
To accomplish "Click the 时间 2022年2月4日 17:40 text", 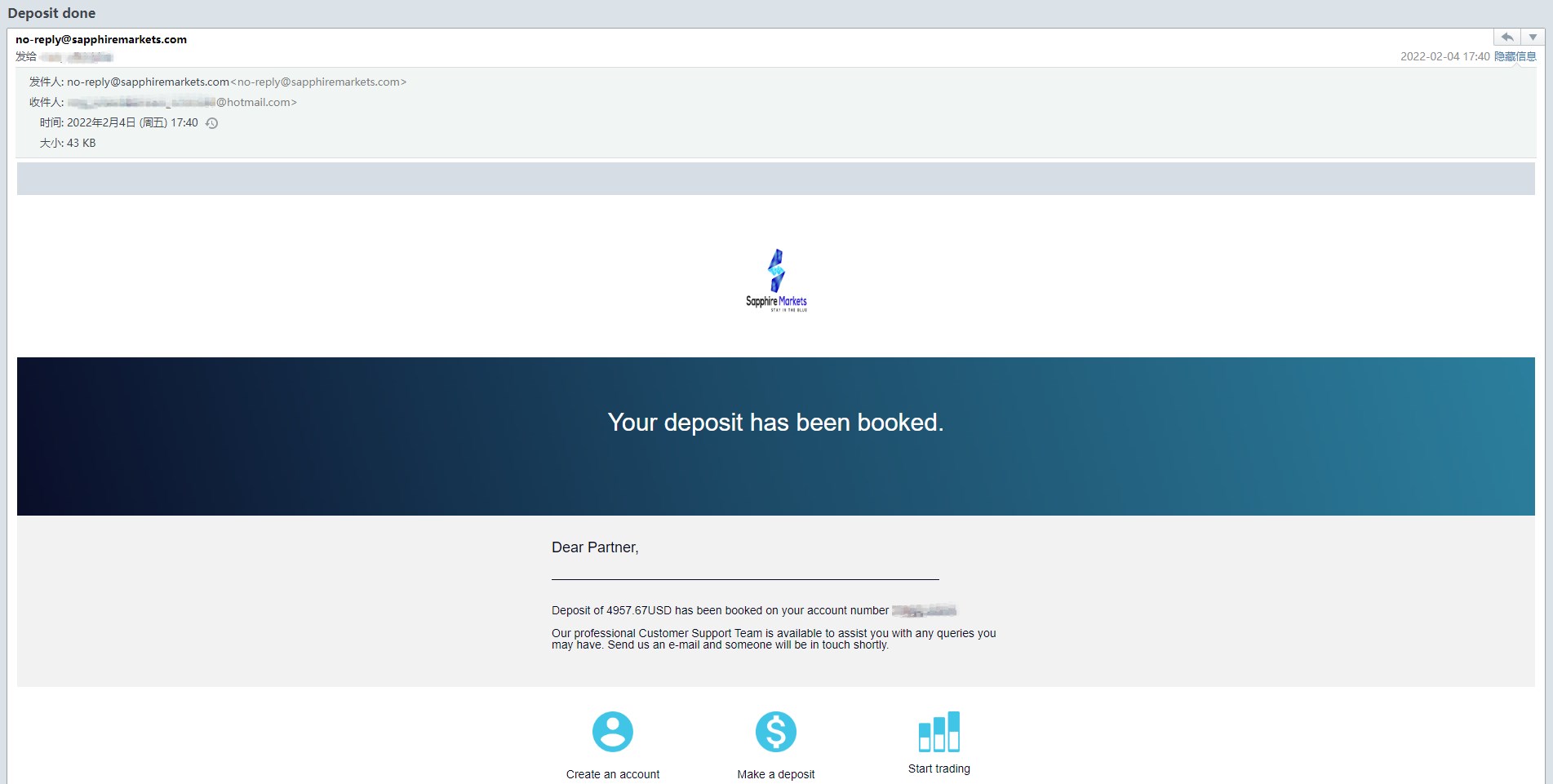I will (x=119, y=123).
